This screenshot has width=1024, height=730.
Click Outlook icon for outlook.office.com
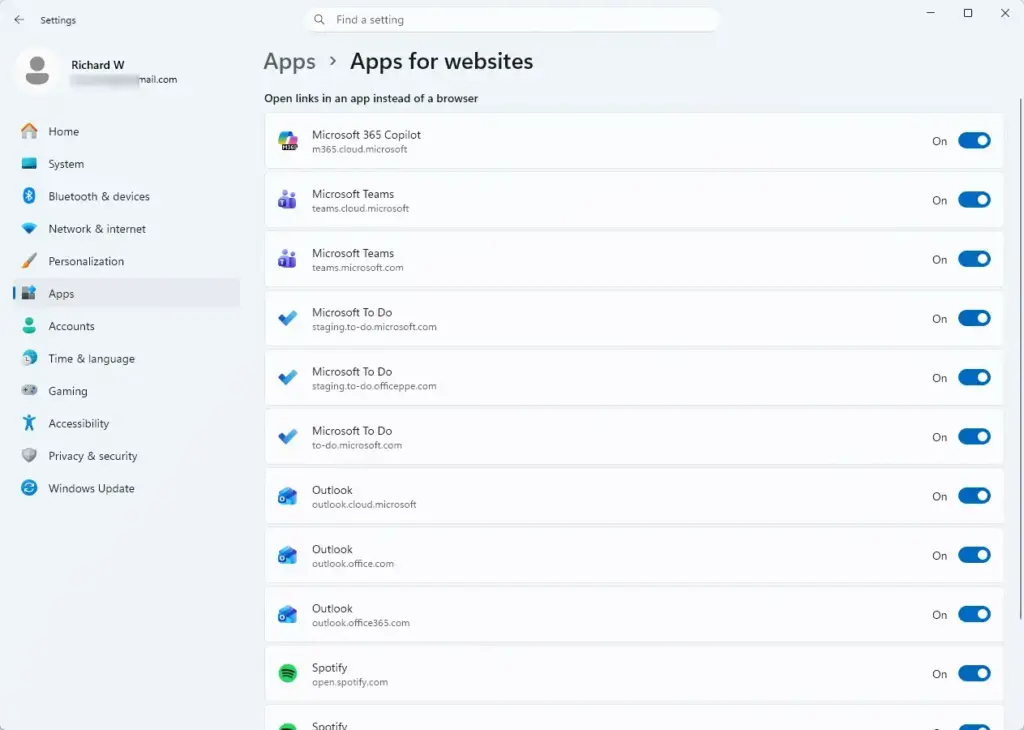(287, 556)
